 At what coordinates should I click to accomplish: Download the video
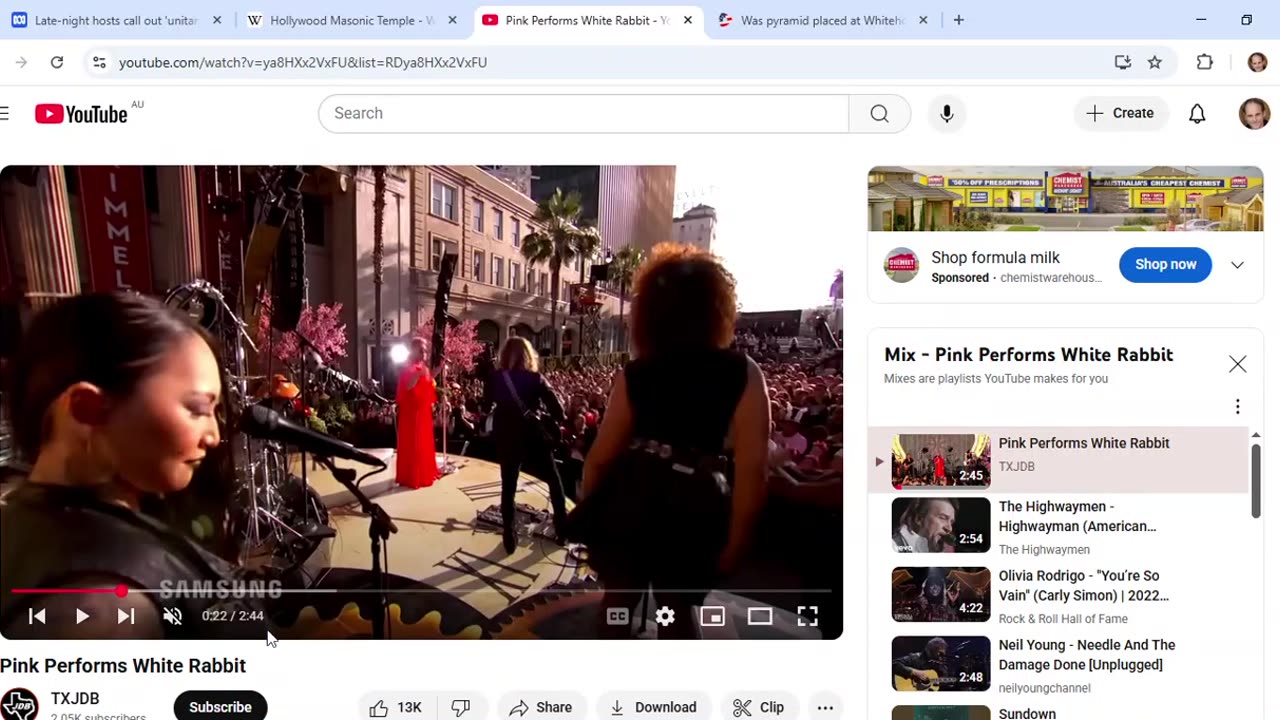(x=653, y=707)
